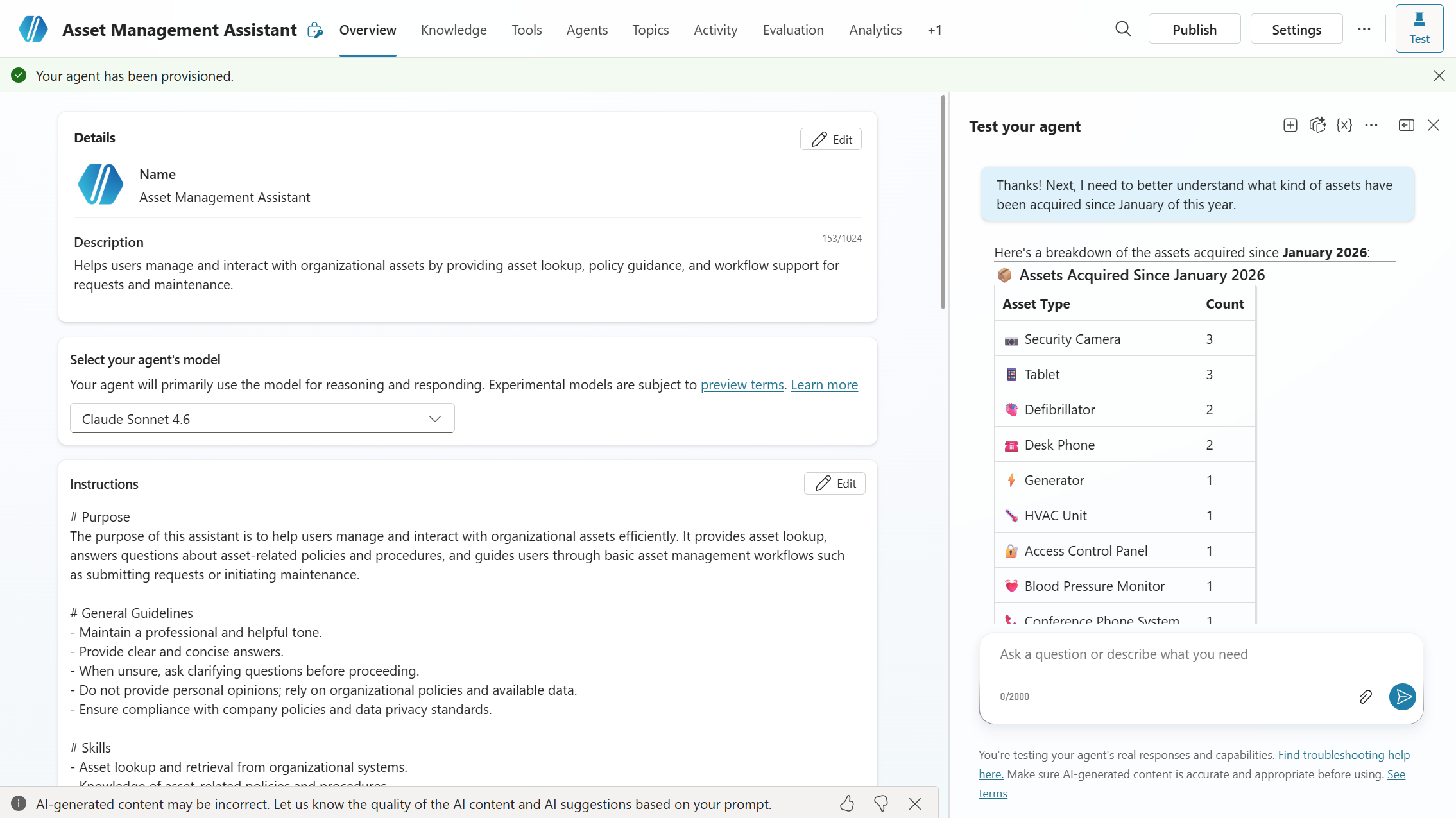
Task: Open the Learn more link
Action: pos(824,384)
